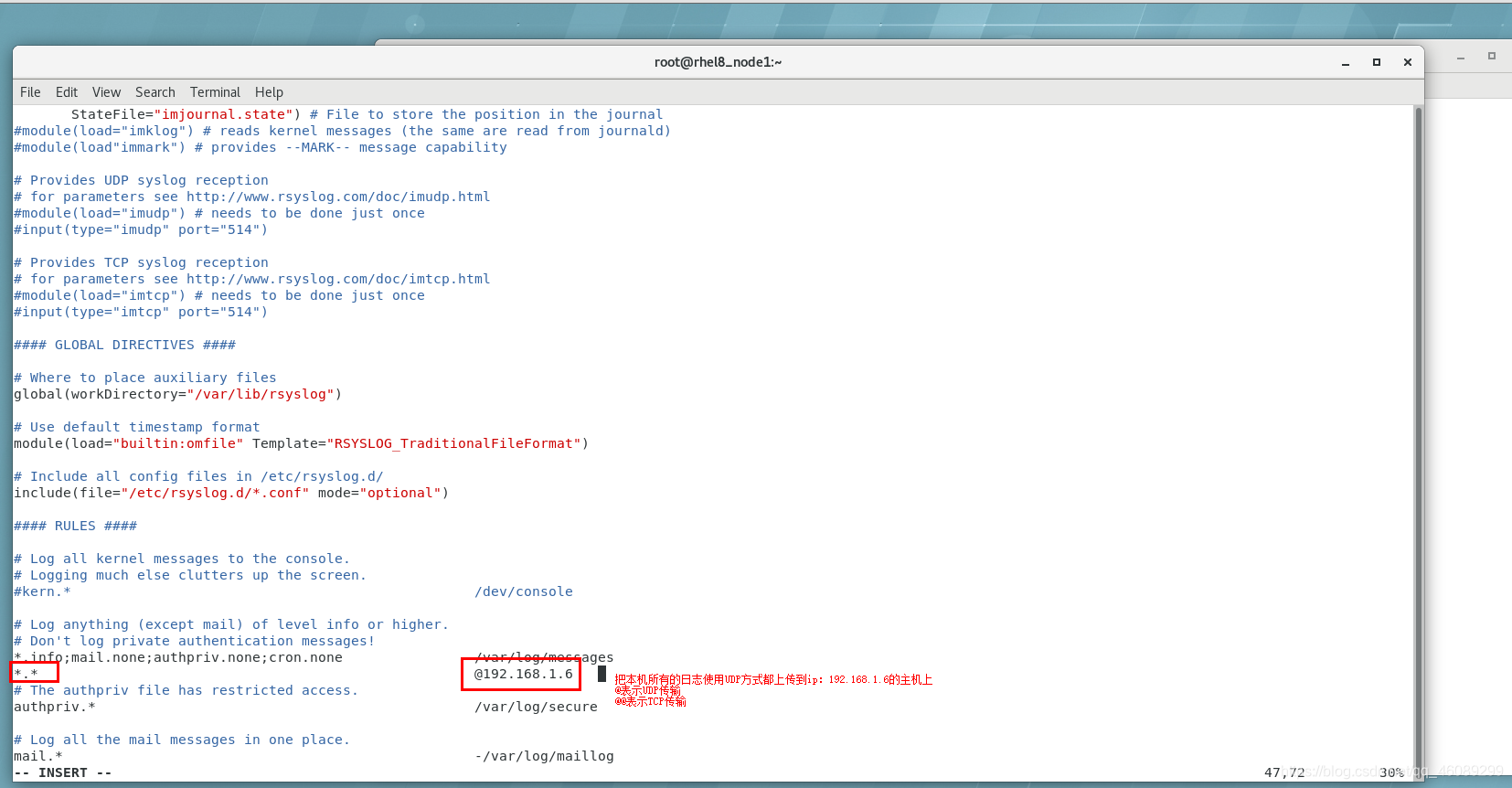Place cursor on @192.168.1.6 entry

coord(523,674)
